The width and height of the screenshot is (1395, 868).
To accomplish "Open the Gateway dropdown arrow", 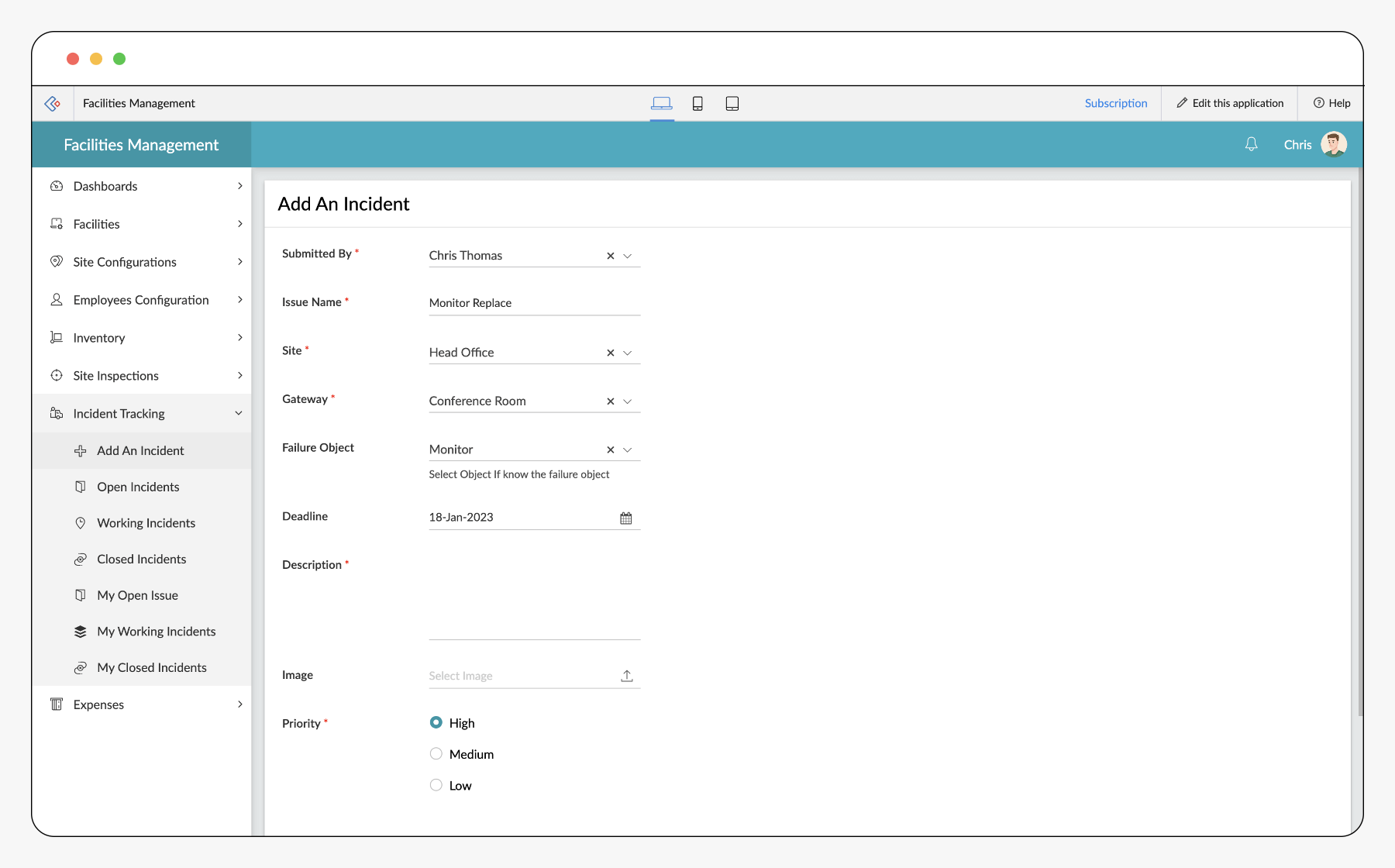I will (628, 401).
